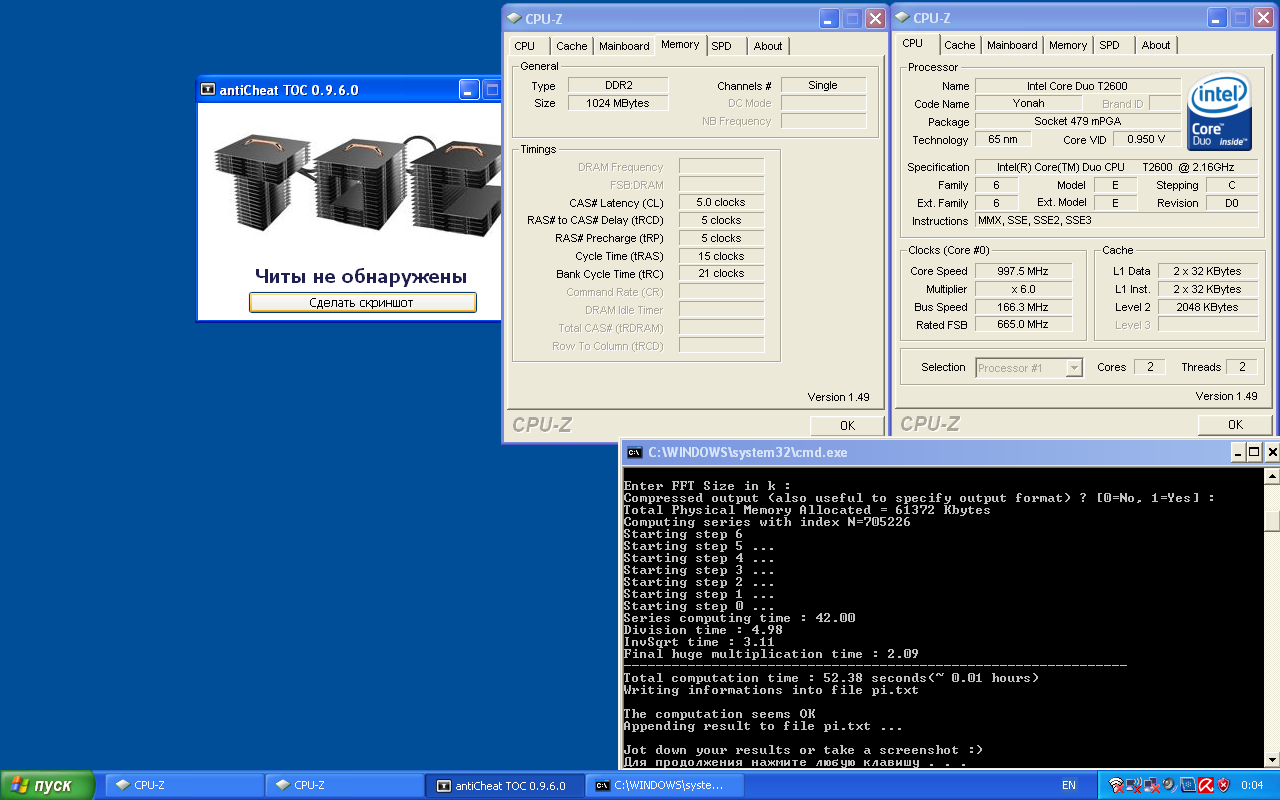The width and height of the screenshot is (1280, 800).
Task: Click the taskbar clock showing 0:04
Action: tap(1251, 786)
